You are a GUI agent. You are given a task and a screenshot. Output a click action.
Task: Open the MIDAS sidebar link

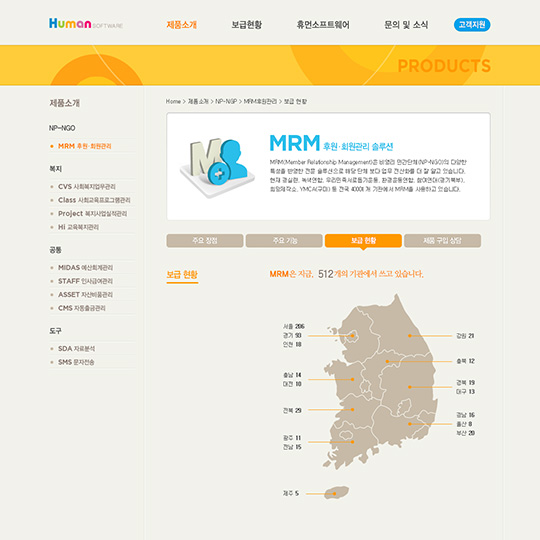point(85,268)
